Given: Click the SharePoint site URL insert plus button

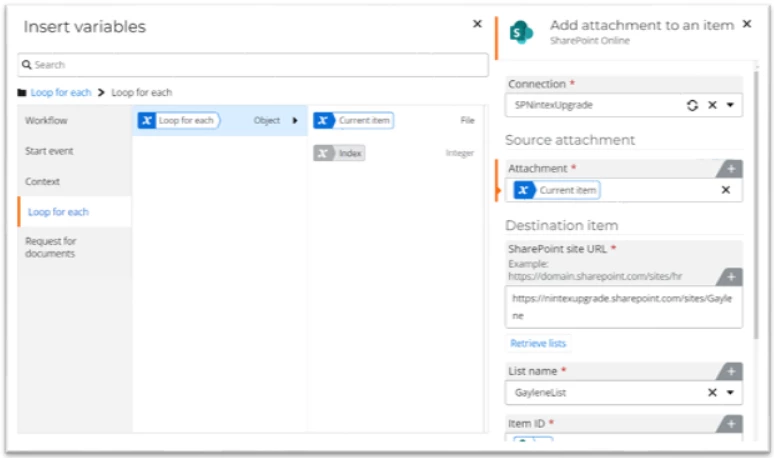Looking at the screenshot, I should (731, 277).
